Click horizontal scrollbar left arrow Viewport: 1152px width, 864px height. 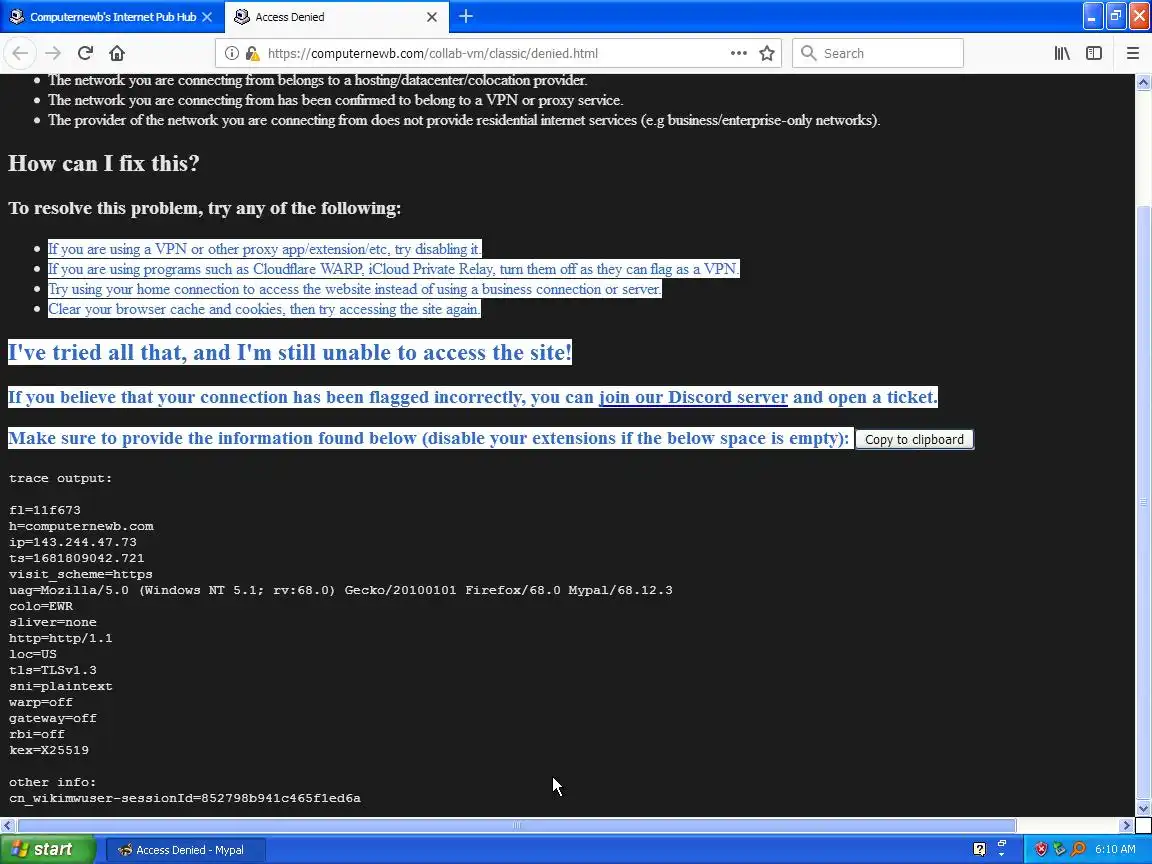pos(7,825)
